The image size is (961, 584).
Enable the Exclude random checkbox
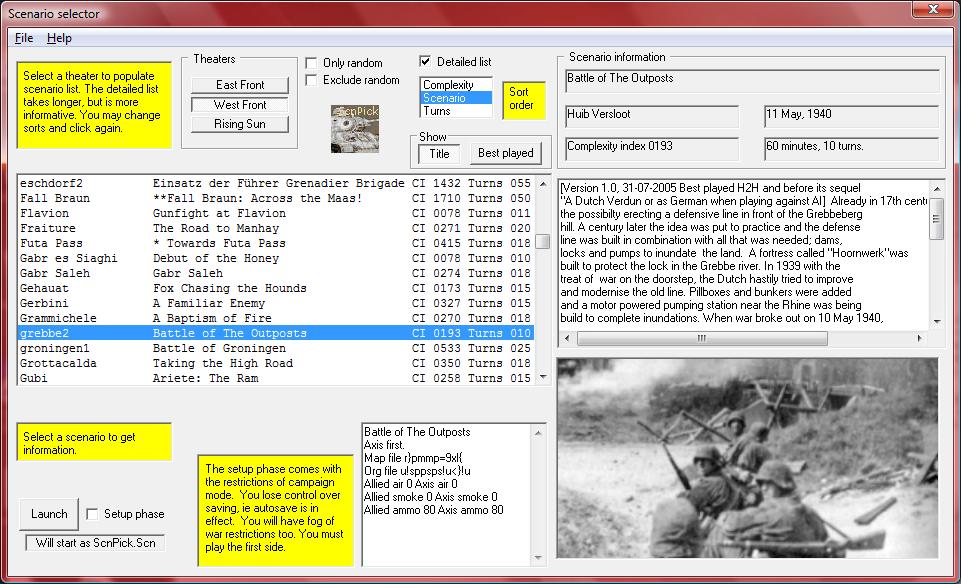(x=311, y=80)
